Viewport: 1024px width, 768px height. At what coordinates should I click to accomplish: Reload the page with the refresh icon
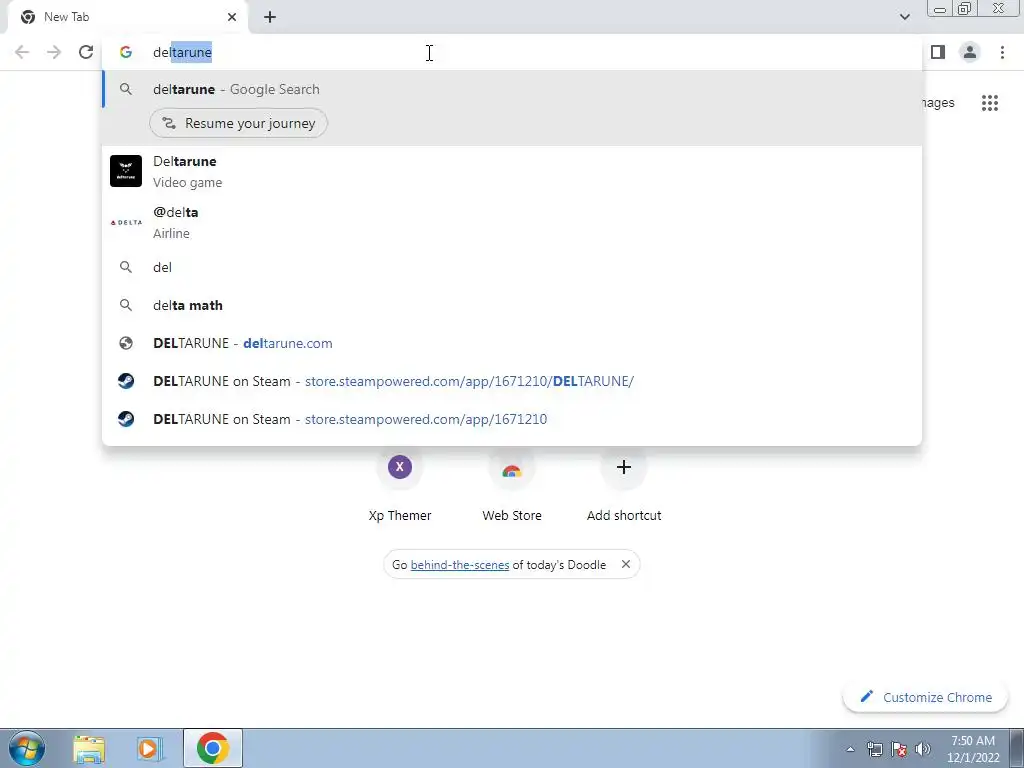click(86, 52)
